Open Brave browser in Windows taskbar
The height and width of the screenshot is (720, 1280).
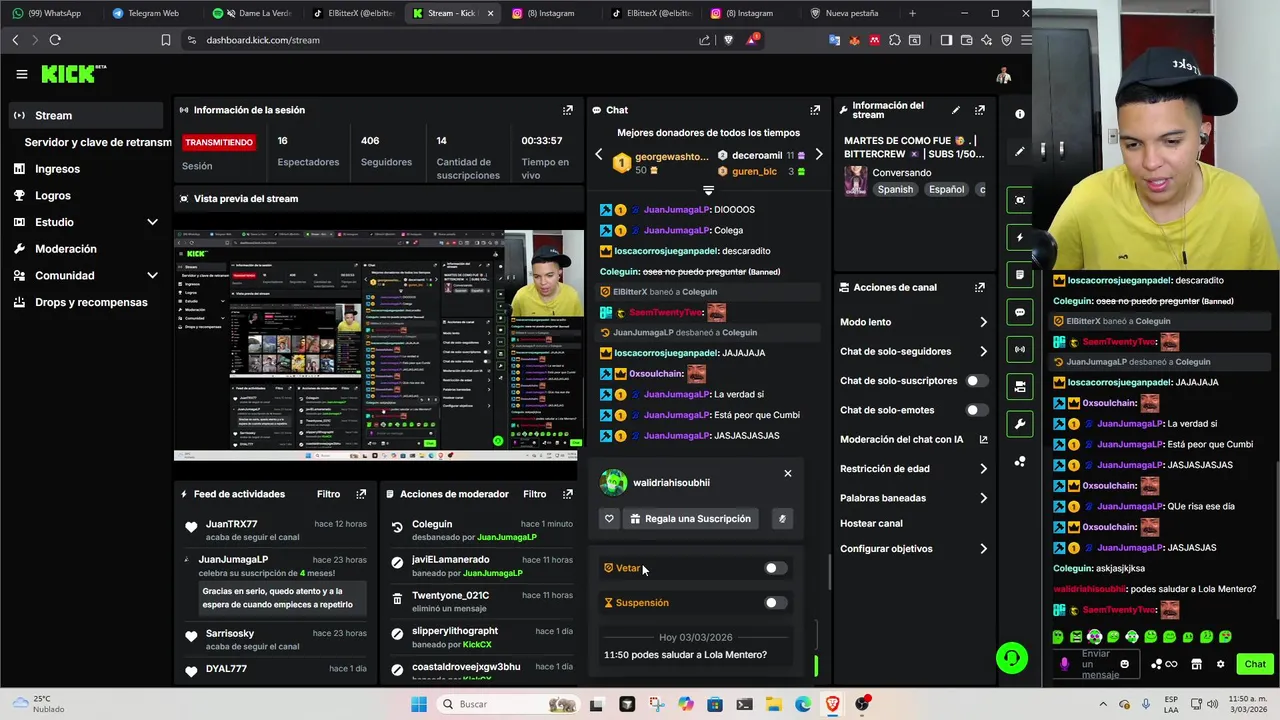pos(832,704)
